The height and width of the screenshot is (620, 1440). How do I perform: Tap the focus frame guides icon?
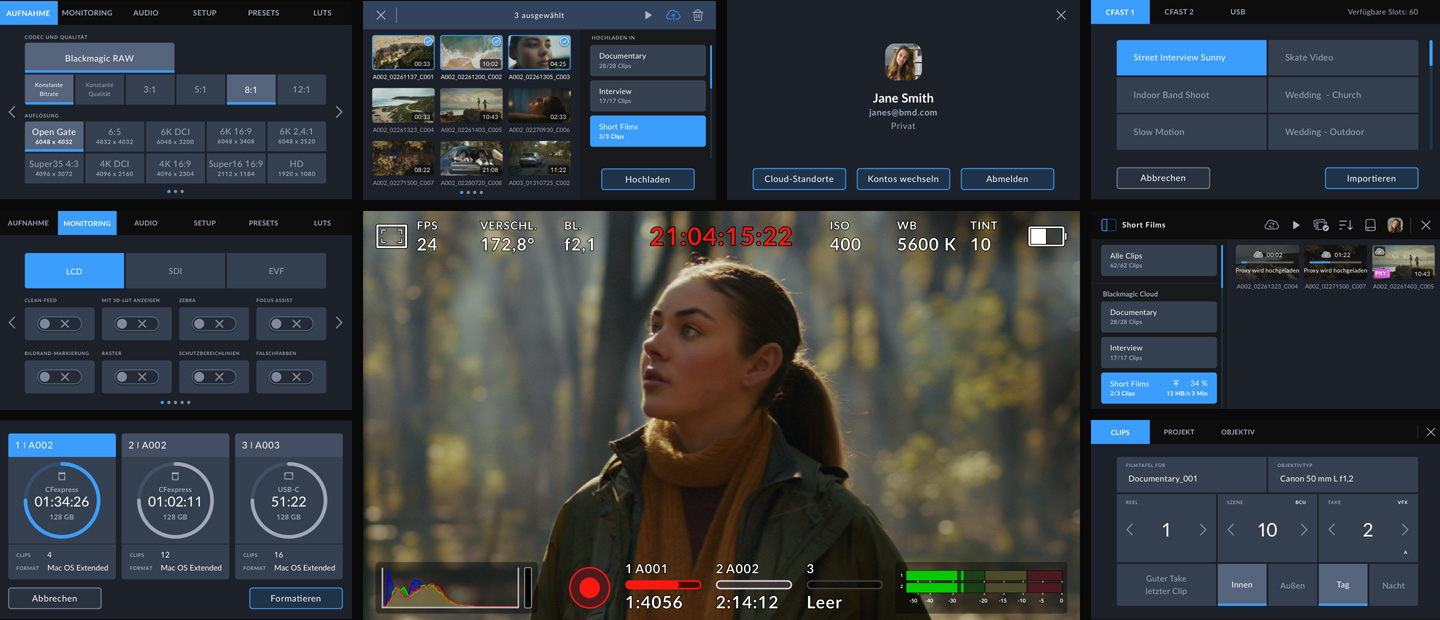coord(391,236)
